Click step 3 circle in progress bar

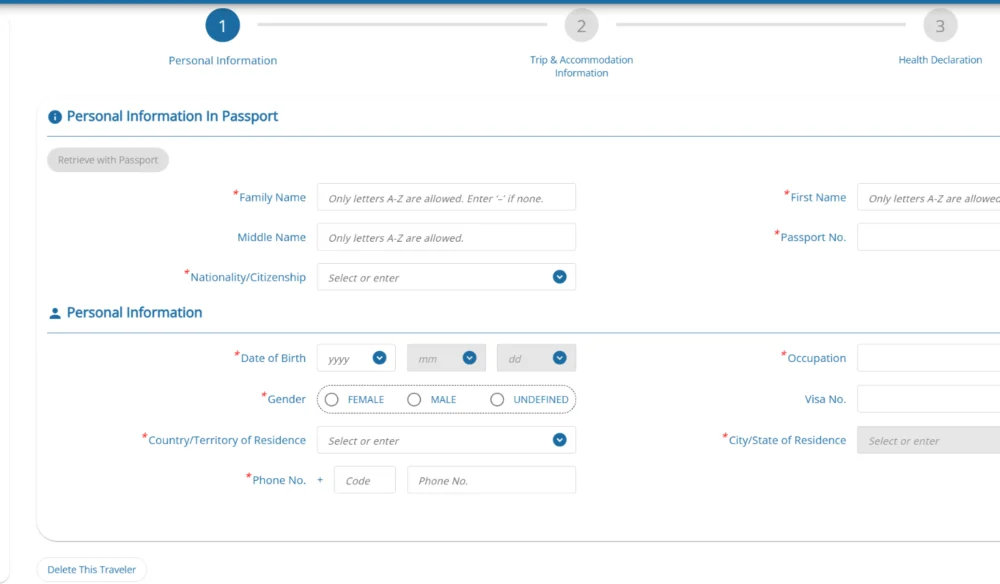(940, 26)
